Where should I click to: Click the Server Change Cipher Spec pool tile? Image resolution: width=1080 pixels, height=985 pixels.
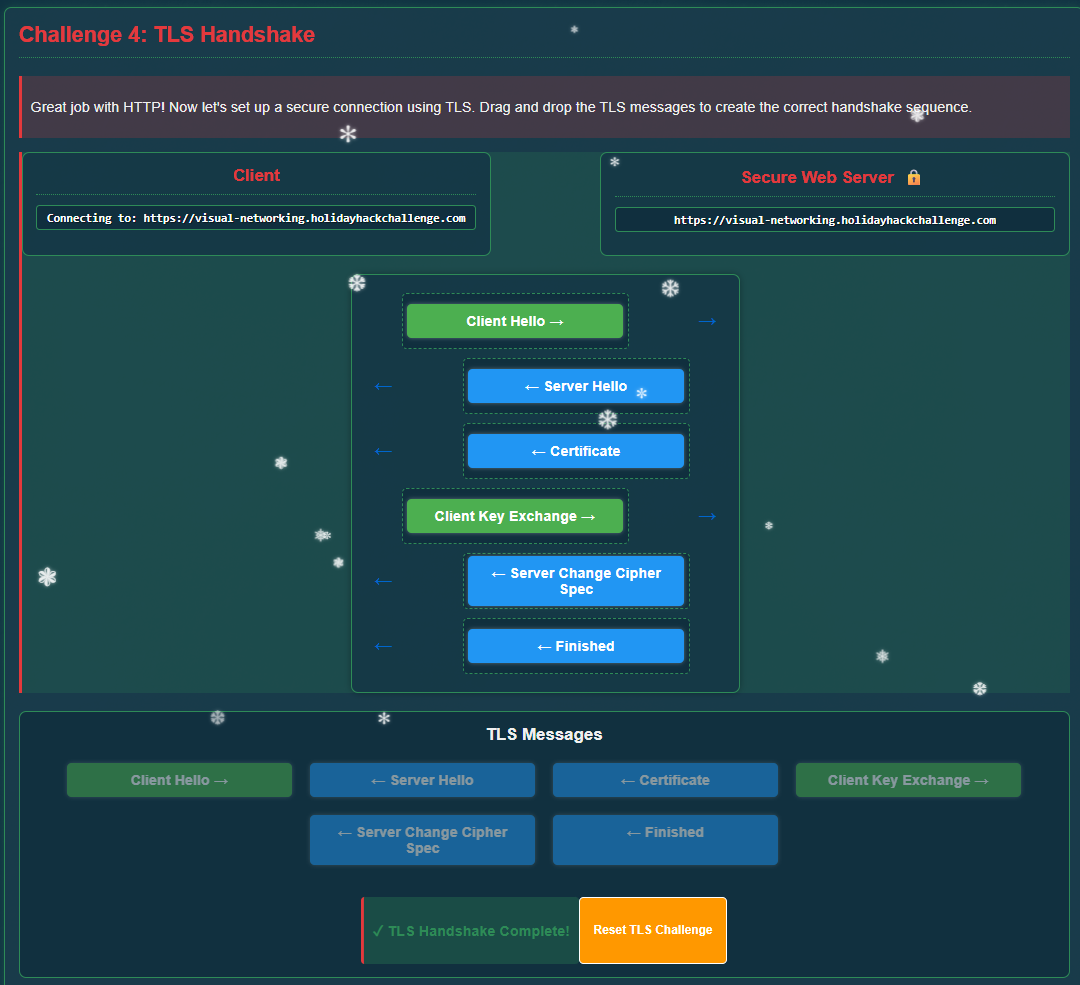[x=422, y=839]
